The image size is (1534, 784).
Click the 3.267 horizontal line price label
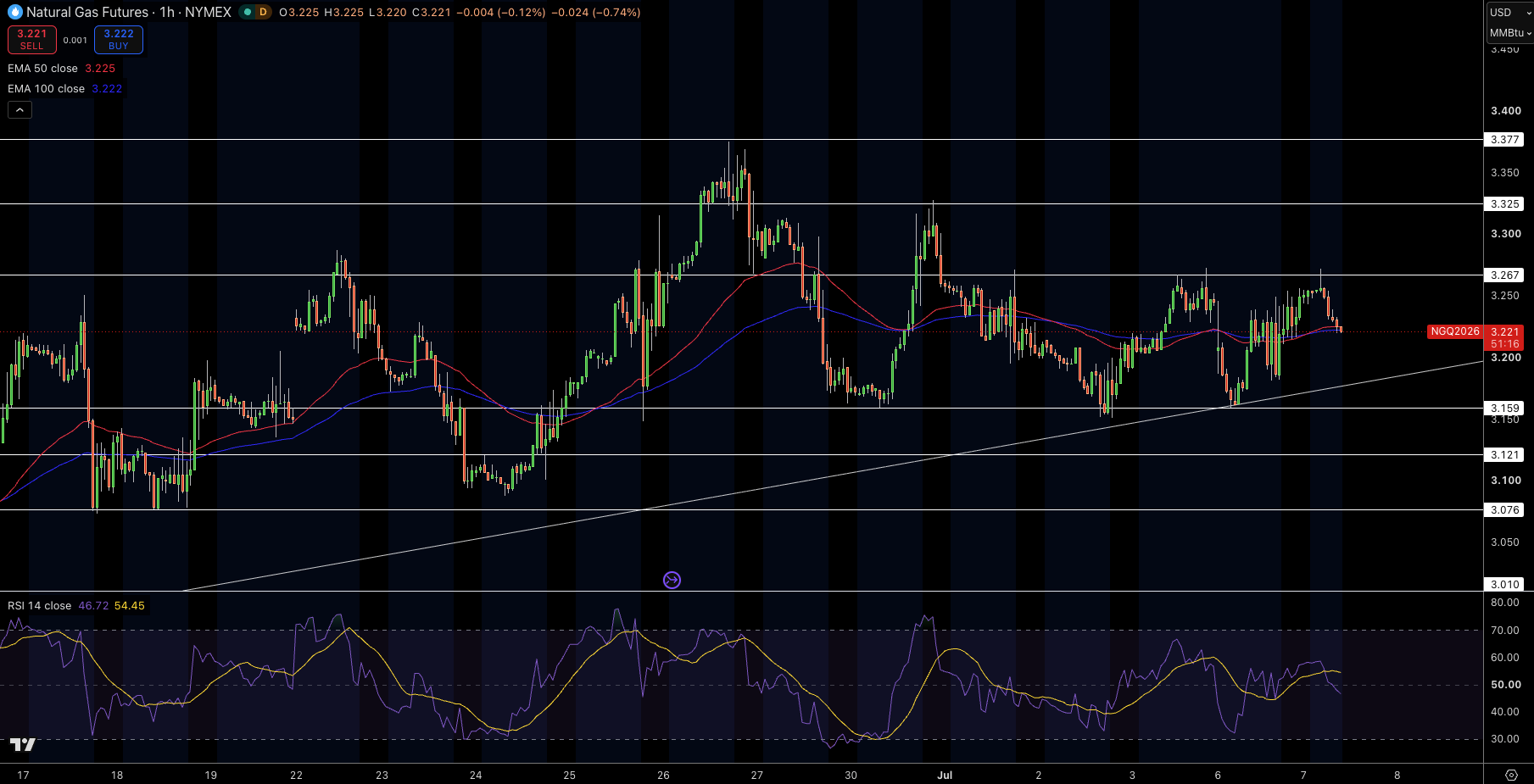tap(1504, 275)
